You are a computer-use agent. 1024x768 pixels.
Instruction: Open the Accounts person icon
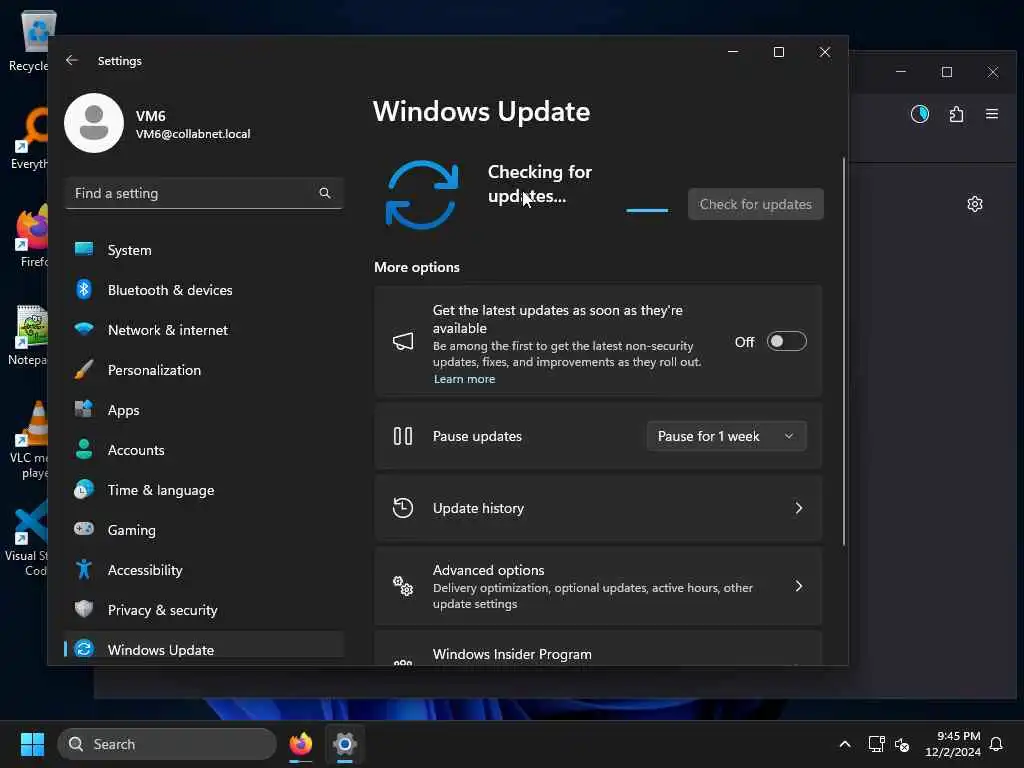[84, 449]
